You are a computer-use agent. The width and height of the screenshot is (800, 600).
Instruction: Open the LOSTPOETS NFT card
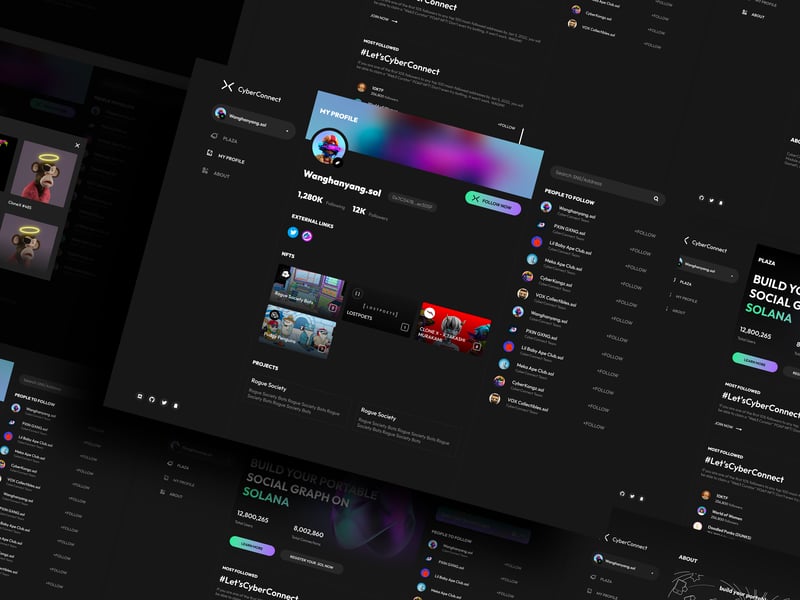[x=380, y=310]
